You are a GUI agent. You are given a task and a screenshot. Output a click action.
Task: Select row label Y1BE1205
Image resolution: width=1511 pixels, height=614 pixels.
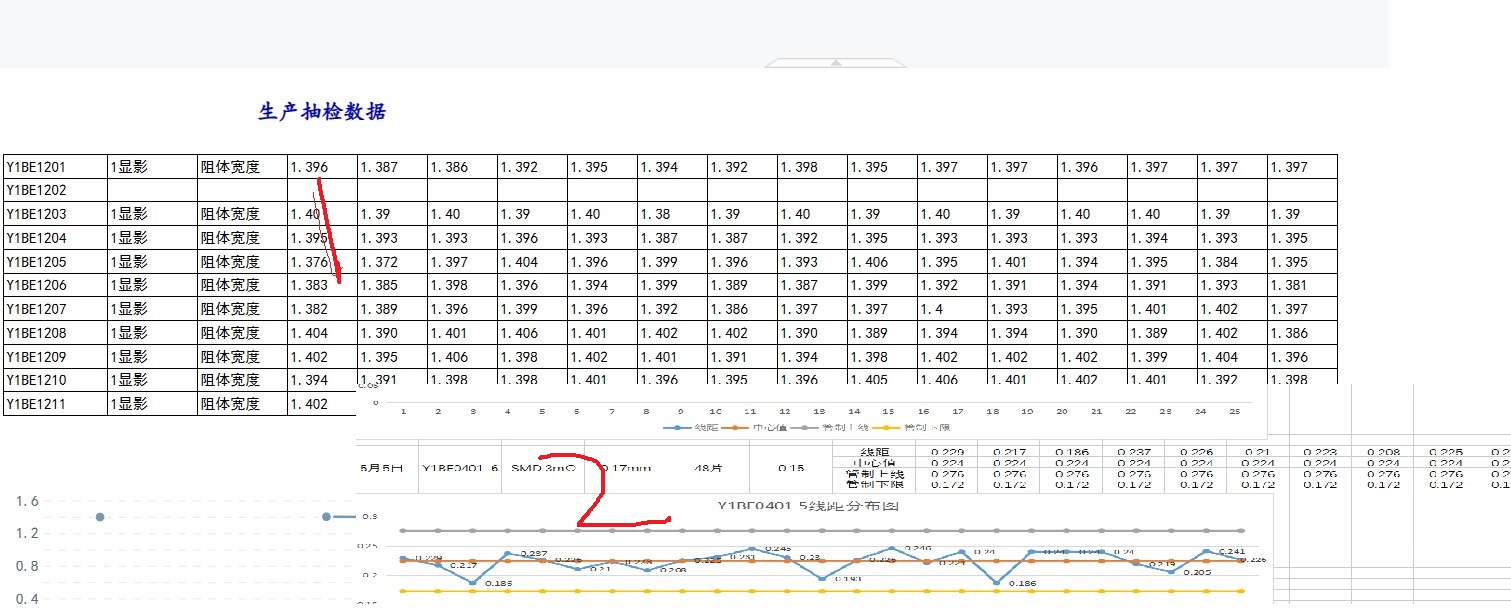point(36,262)
